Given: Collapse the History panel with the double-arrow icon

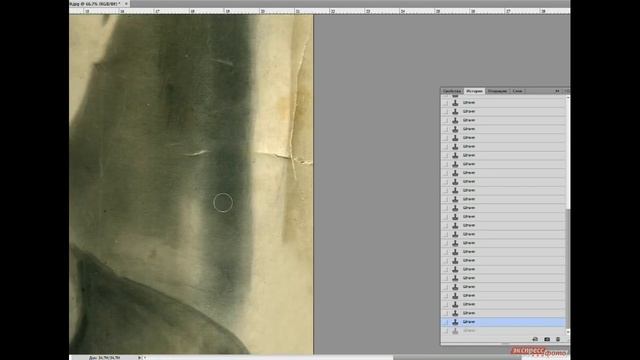Looking at the screenshot, I should click(557, 91).
